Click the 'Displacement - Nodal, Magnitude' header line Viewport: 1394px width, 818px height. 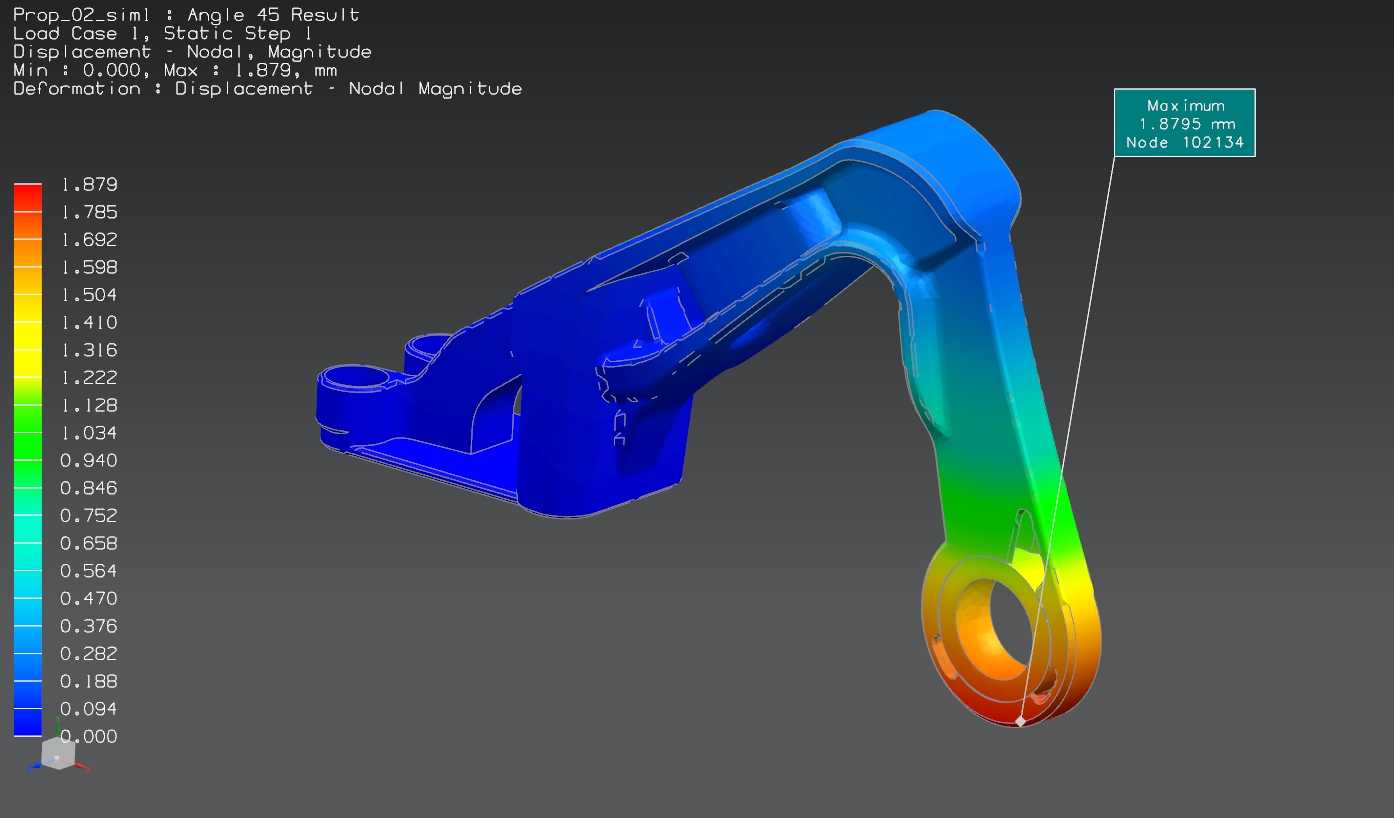tap(192, 52)
